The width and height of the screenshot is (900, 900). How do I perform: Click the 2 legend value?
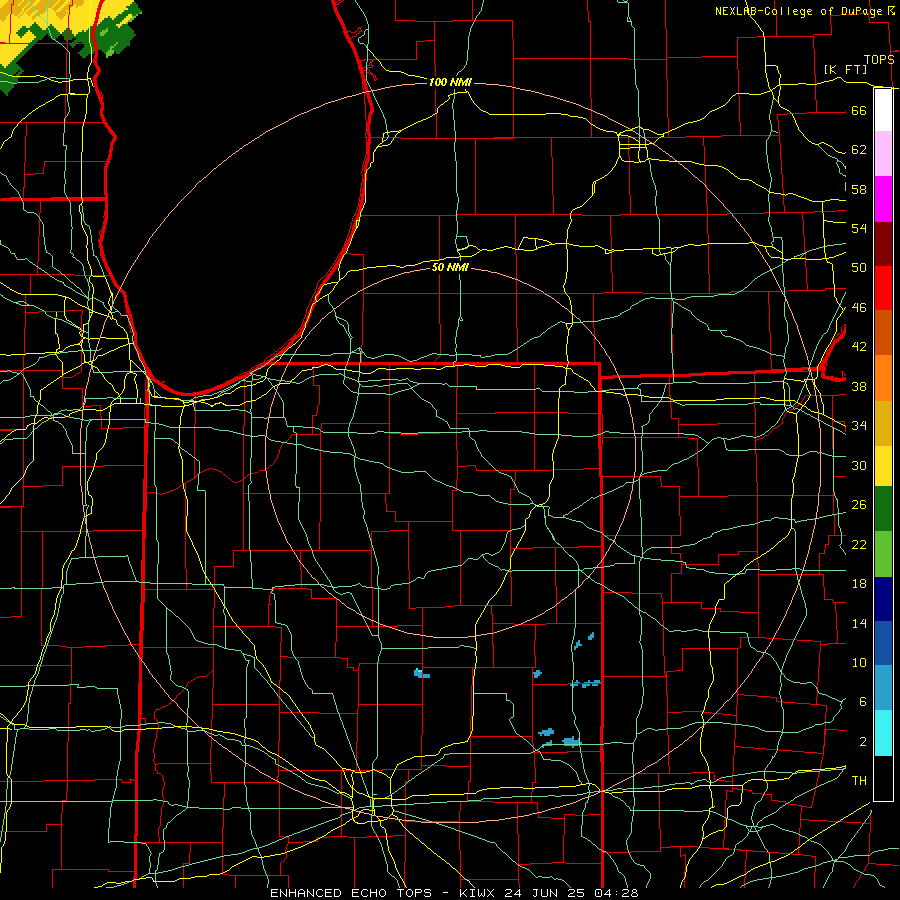(x=862, y=742)
